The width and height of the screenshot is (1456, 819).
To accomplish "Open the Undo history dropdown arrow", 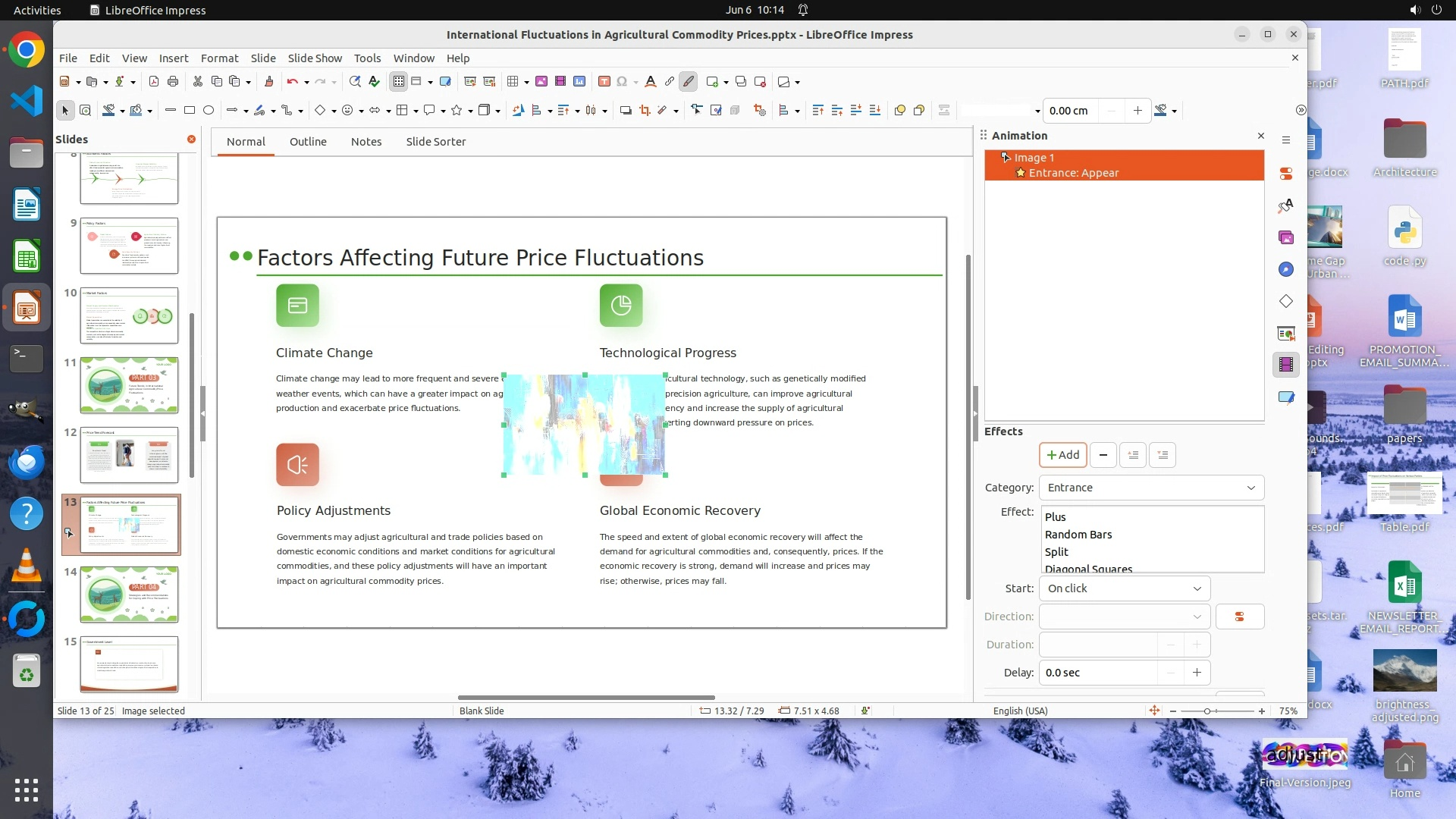I will (x=306, y=82).
